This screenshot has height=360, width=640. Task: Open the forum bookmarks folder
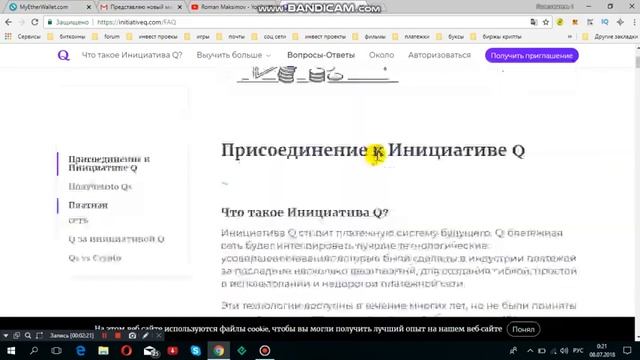tap(107, 36)
